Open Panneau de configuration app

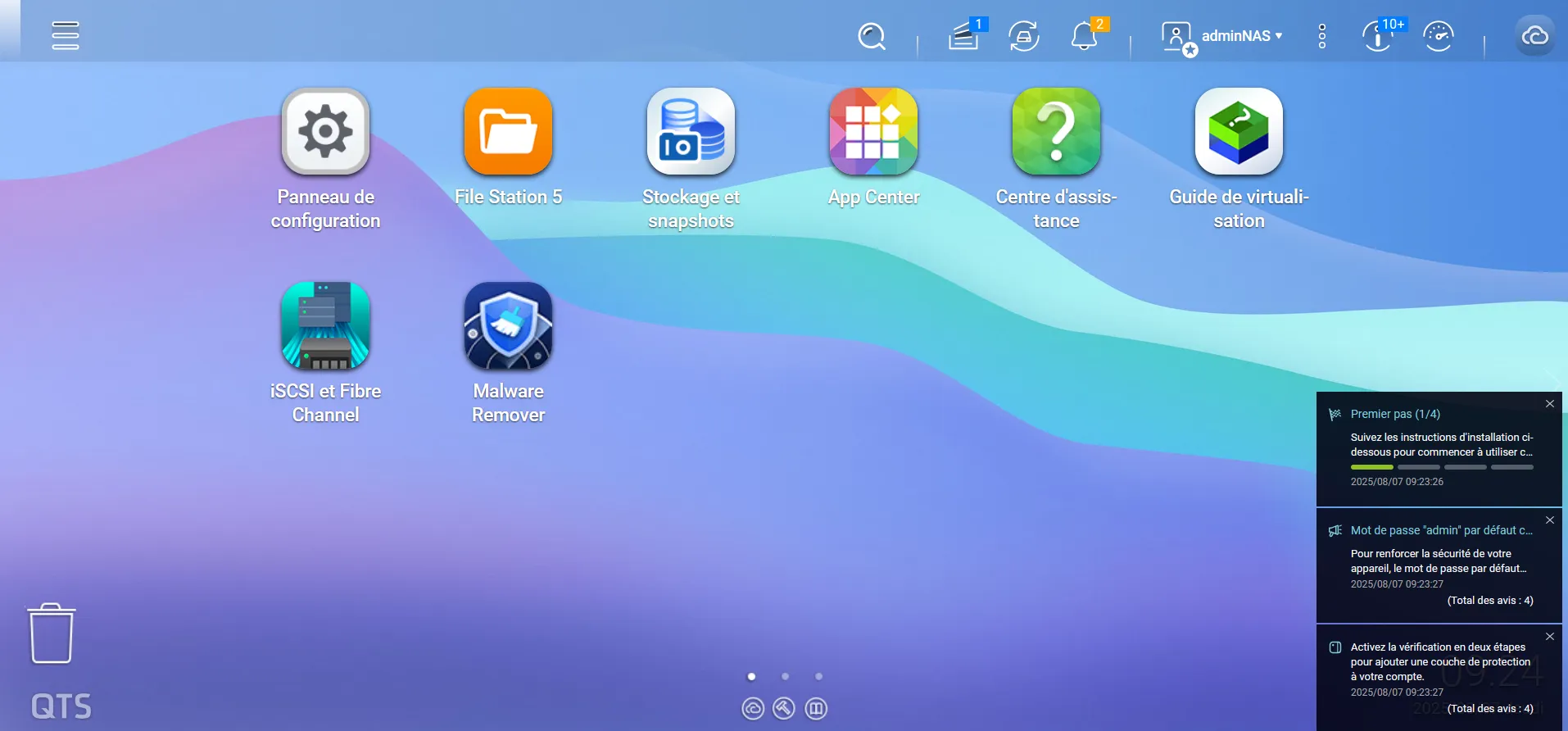click(325, 132)
